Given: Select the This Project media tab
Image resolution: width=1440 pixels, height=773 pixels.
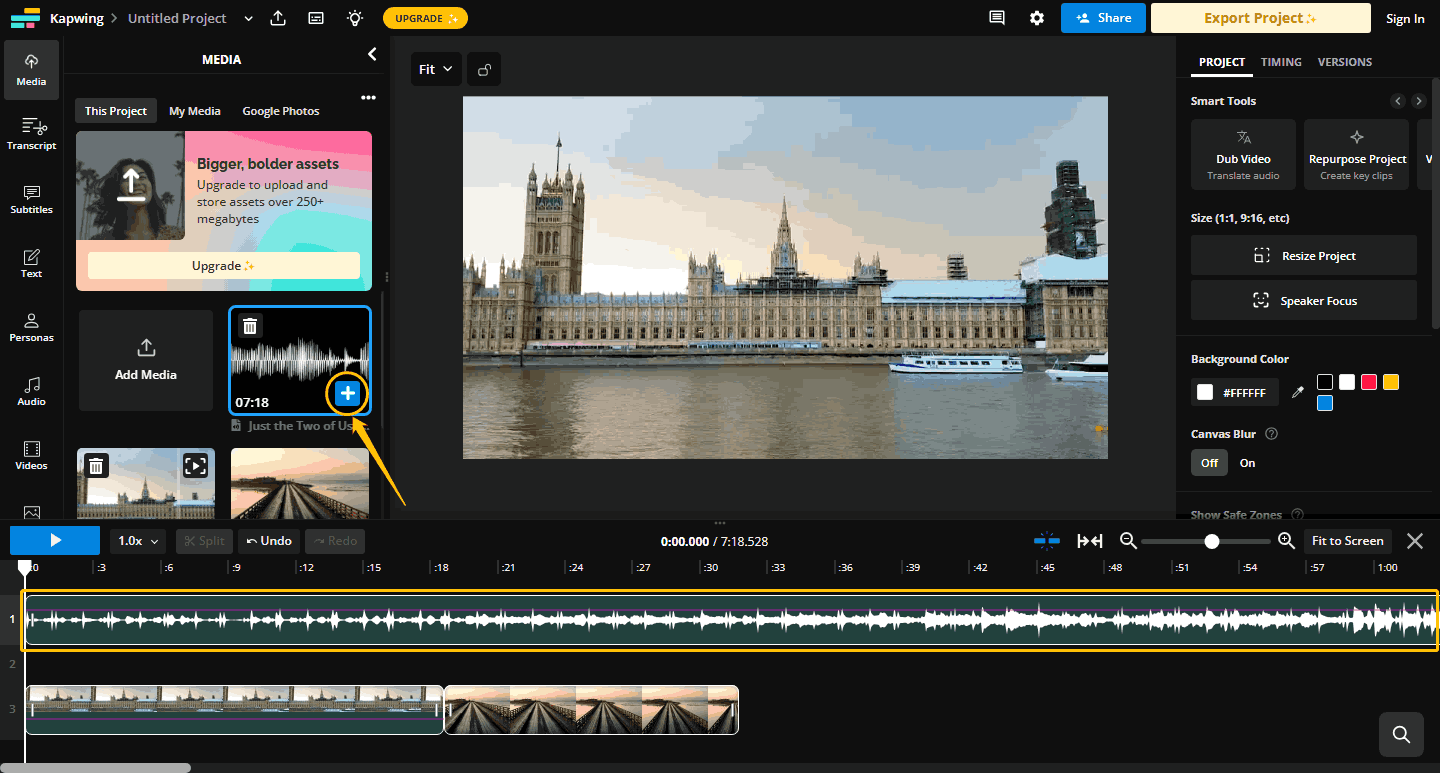Looking at the screenshot, I should tap(115, 111).
